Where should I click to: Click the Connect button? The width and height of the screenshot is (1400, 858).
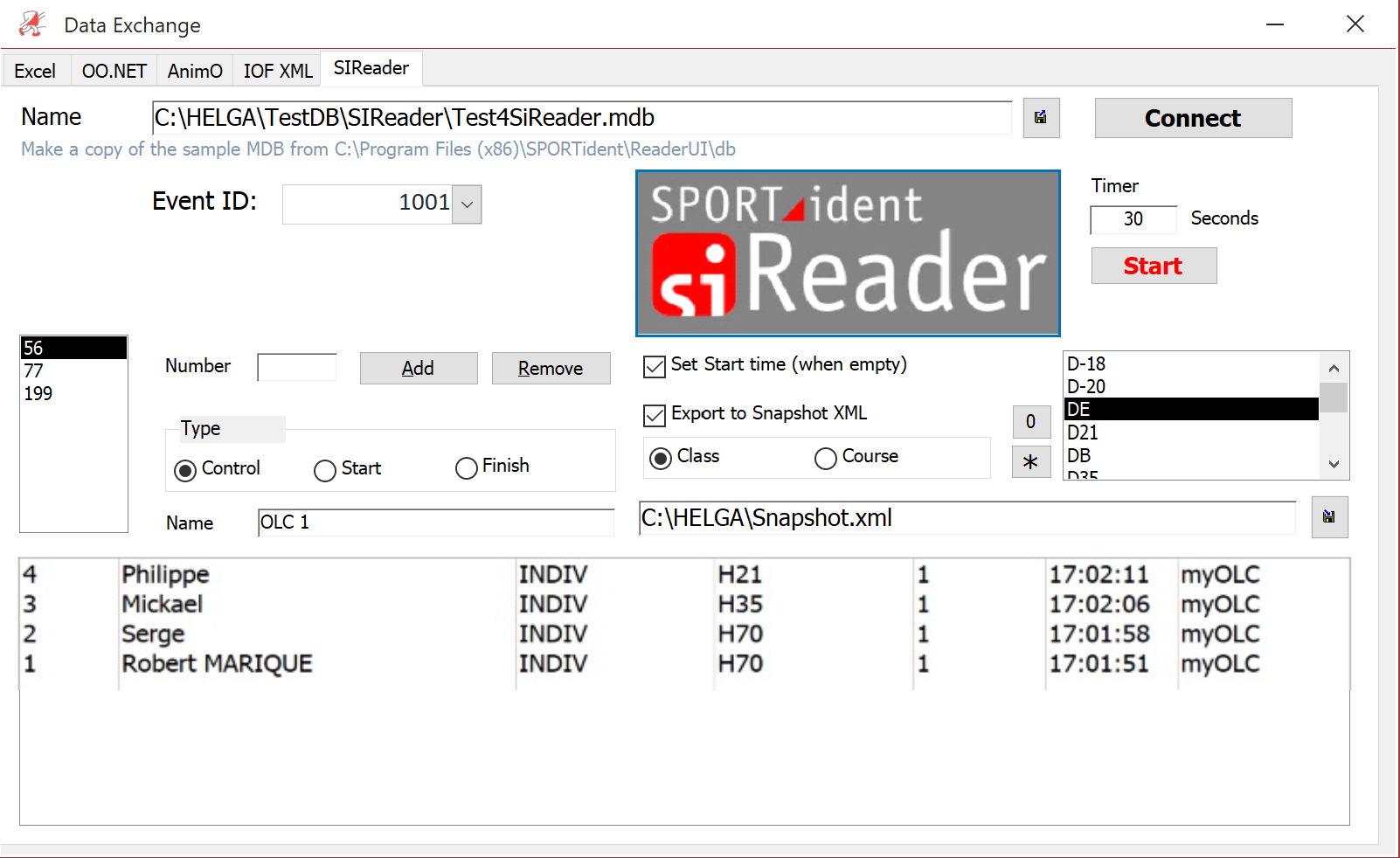(1193, 118)
